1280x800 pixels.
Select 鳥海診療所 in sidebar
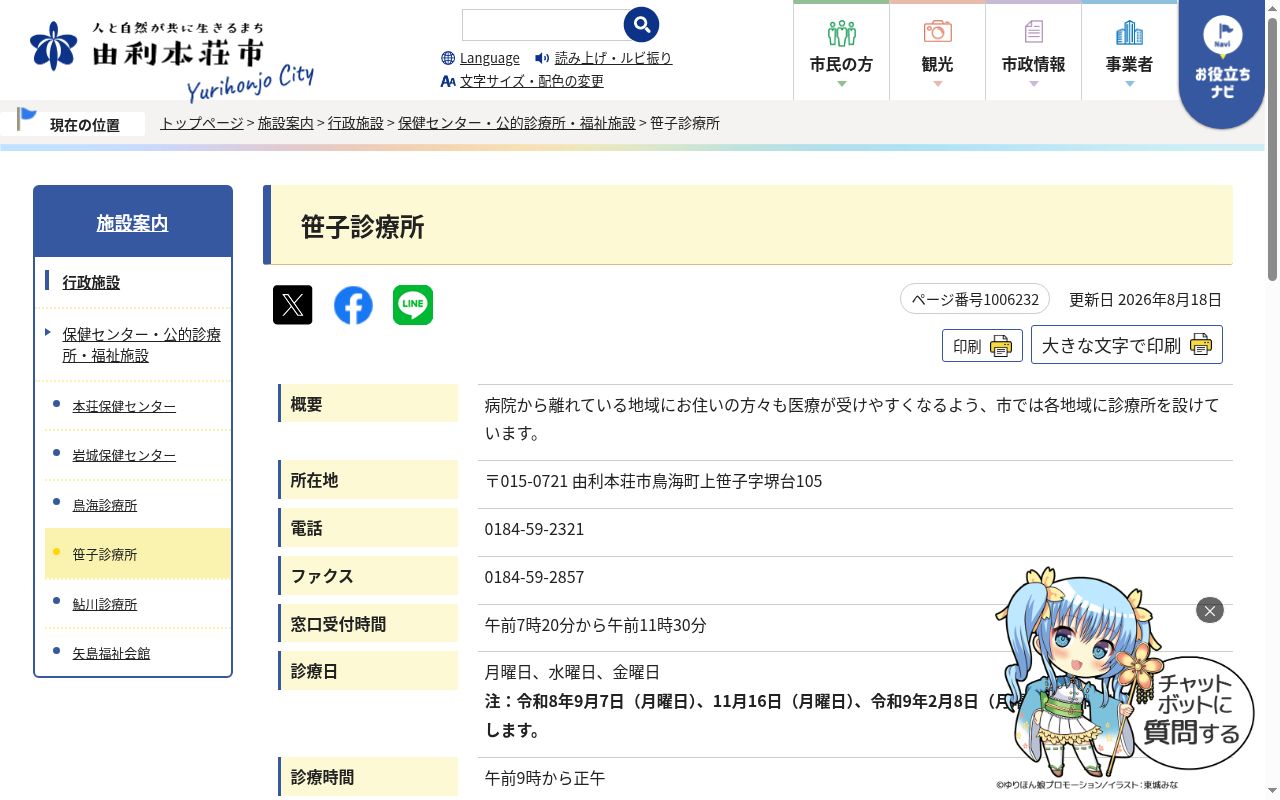coord(104,505)
